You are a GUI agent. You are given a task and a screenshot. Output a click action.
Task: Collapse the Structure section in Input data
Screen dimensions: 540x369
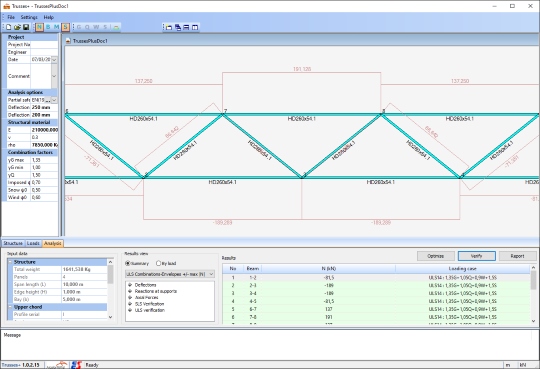(x=10, y=262)
